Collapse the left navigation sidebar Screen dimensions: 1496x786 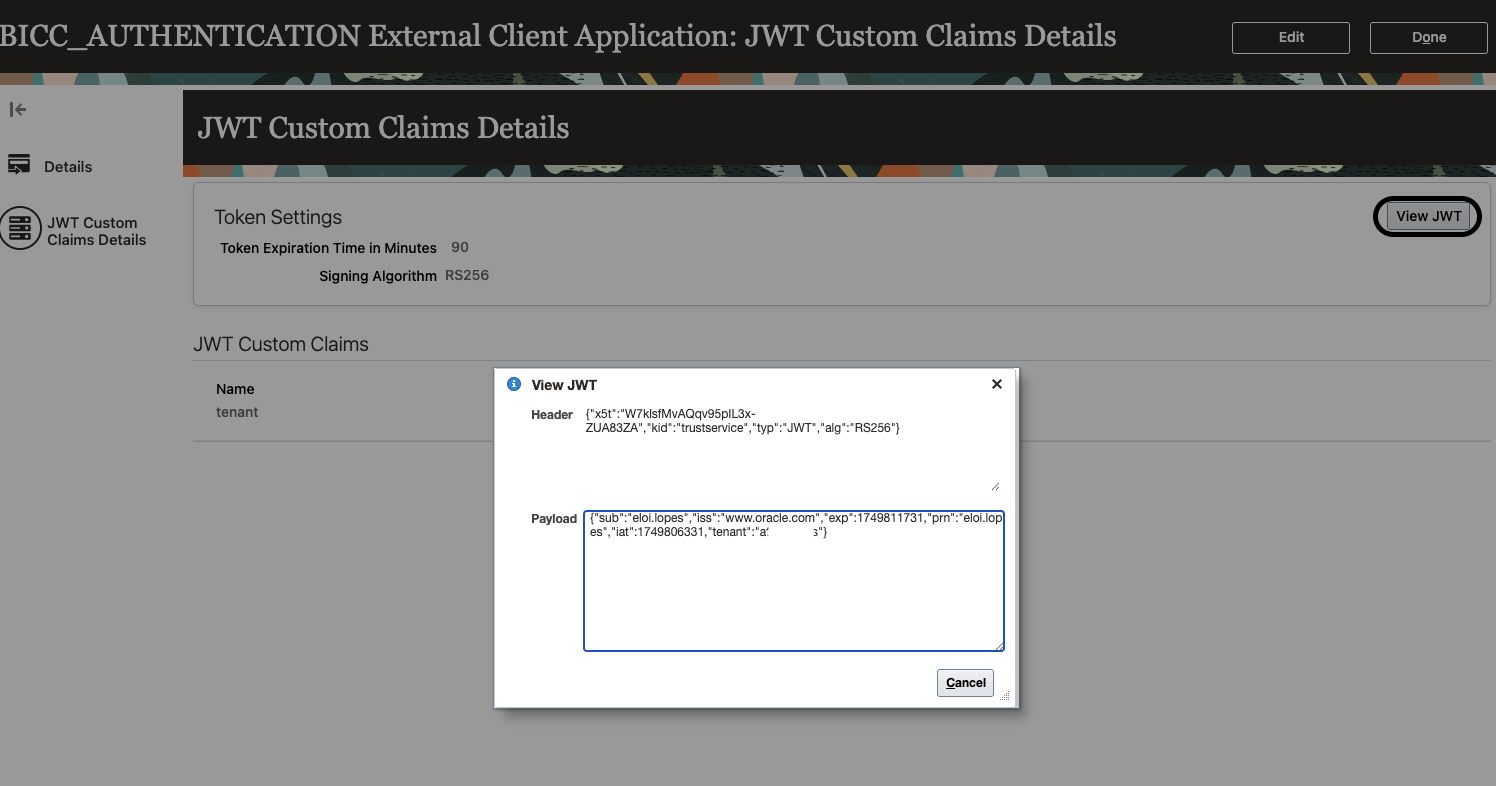click(17, 110)
